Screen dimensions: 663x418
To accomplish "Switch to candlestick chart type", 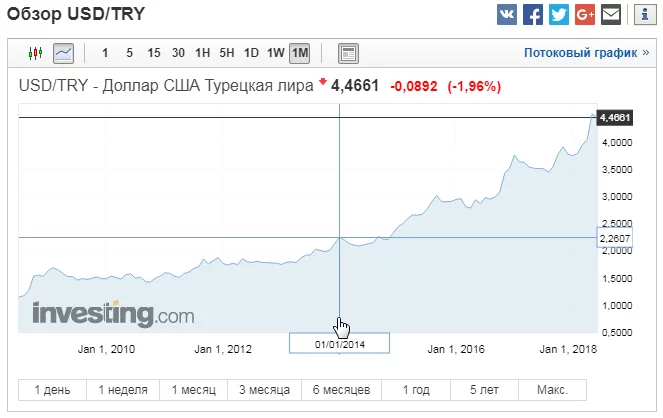I will (36, 52).
